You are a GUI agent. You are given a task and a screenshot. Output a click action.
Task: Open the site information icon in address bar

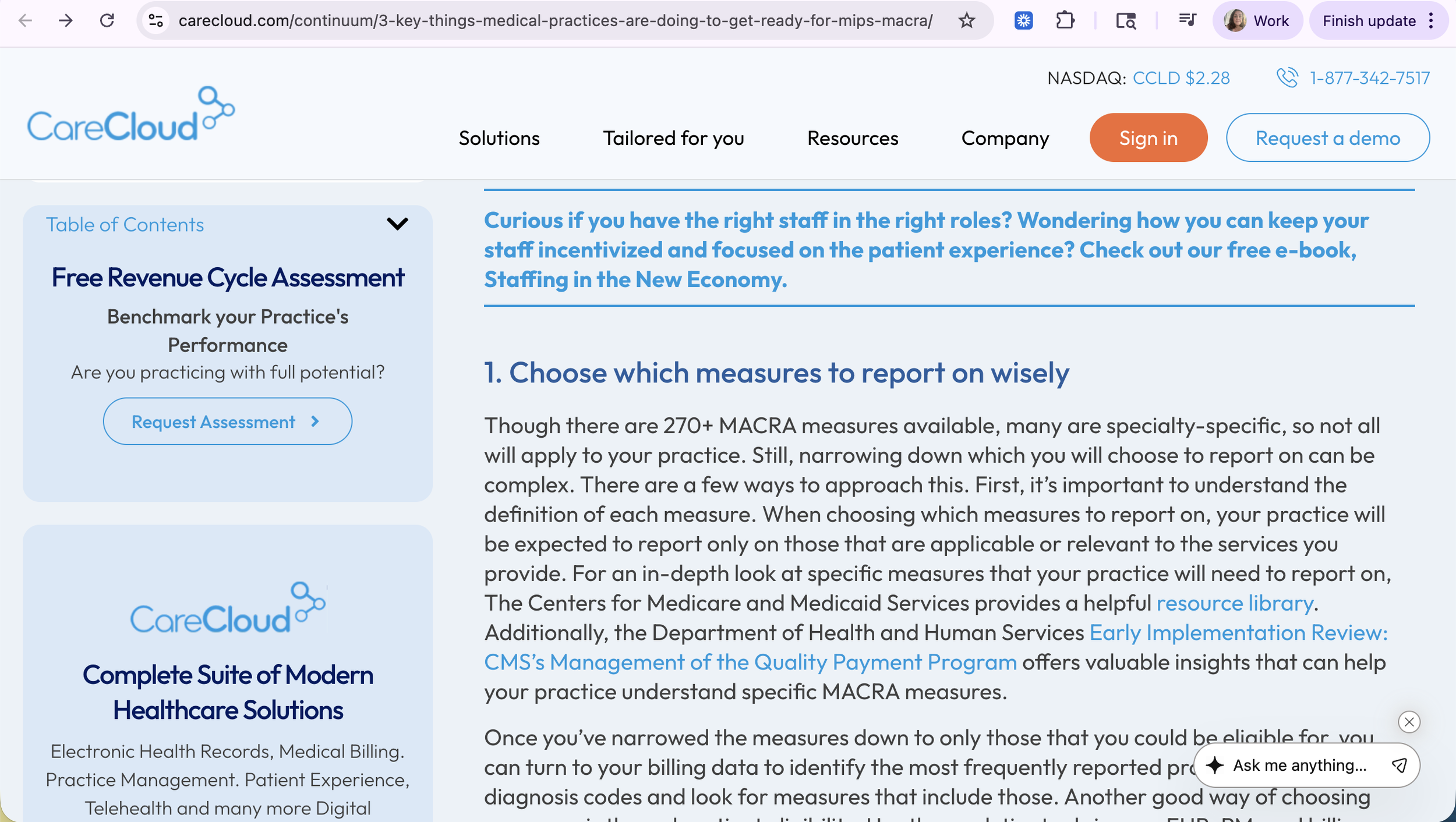156,21
